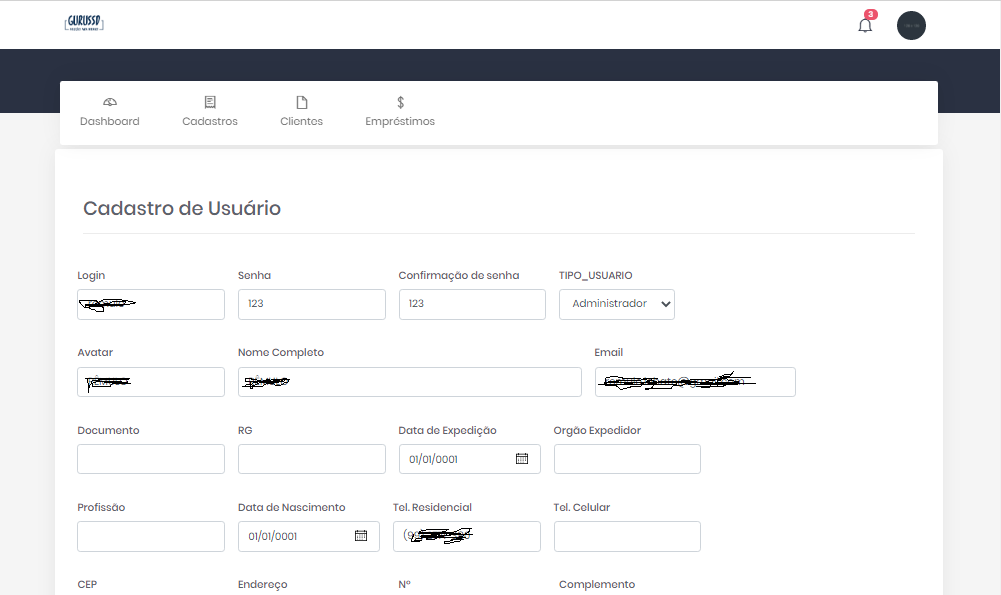
Task: Click the GURUSSP logo
Action: point(84,23)
